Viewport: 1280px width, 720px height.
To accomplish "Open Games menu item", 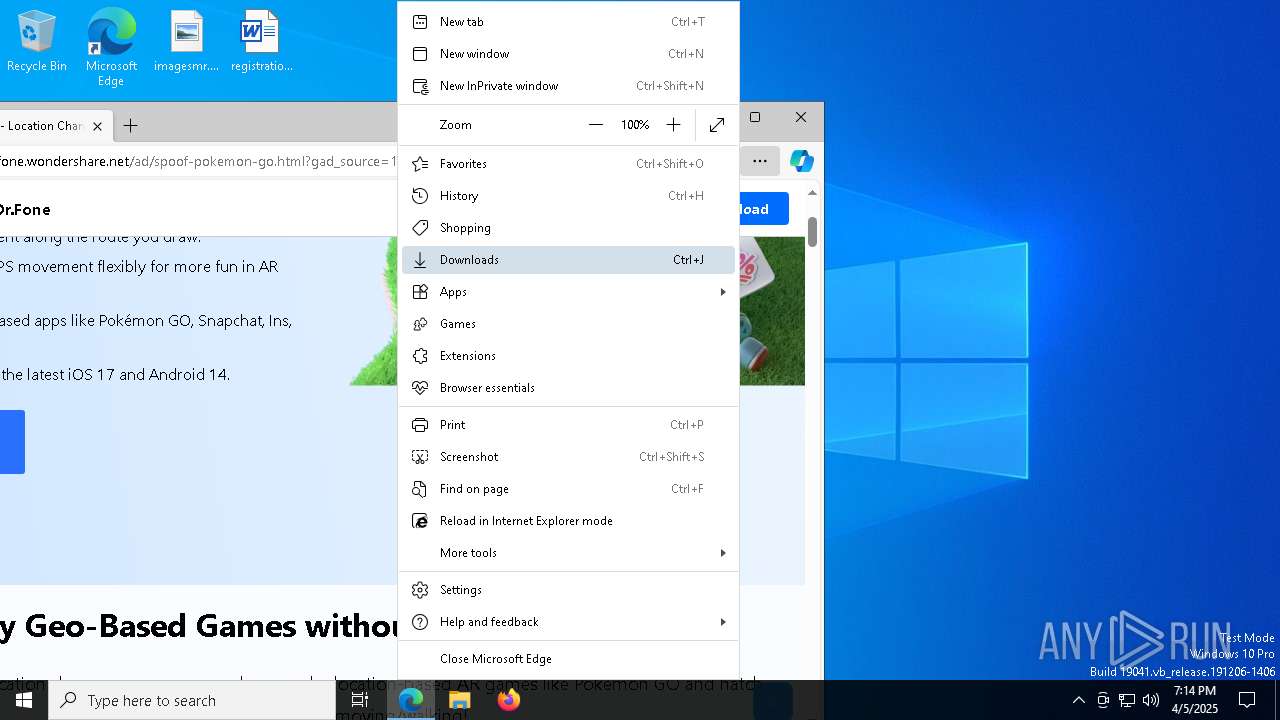I will tap(568, 324).
